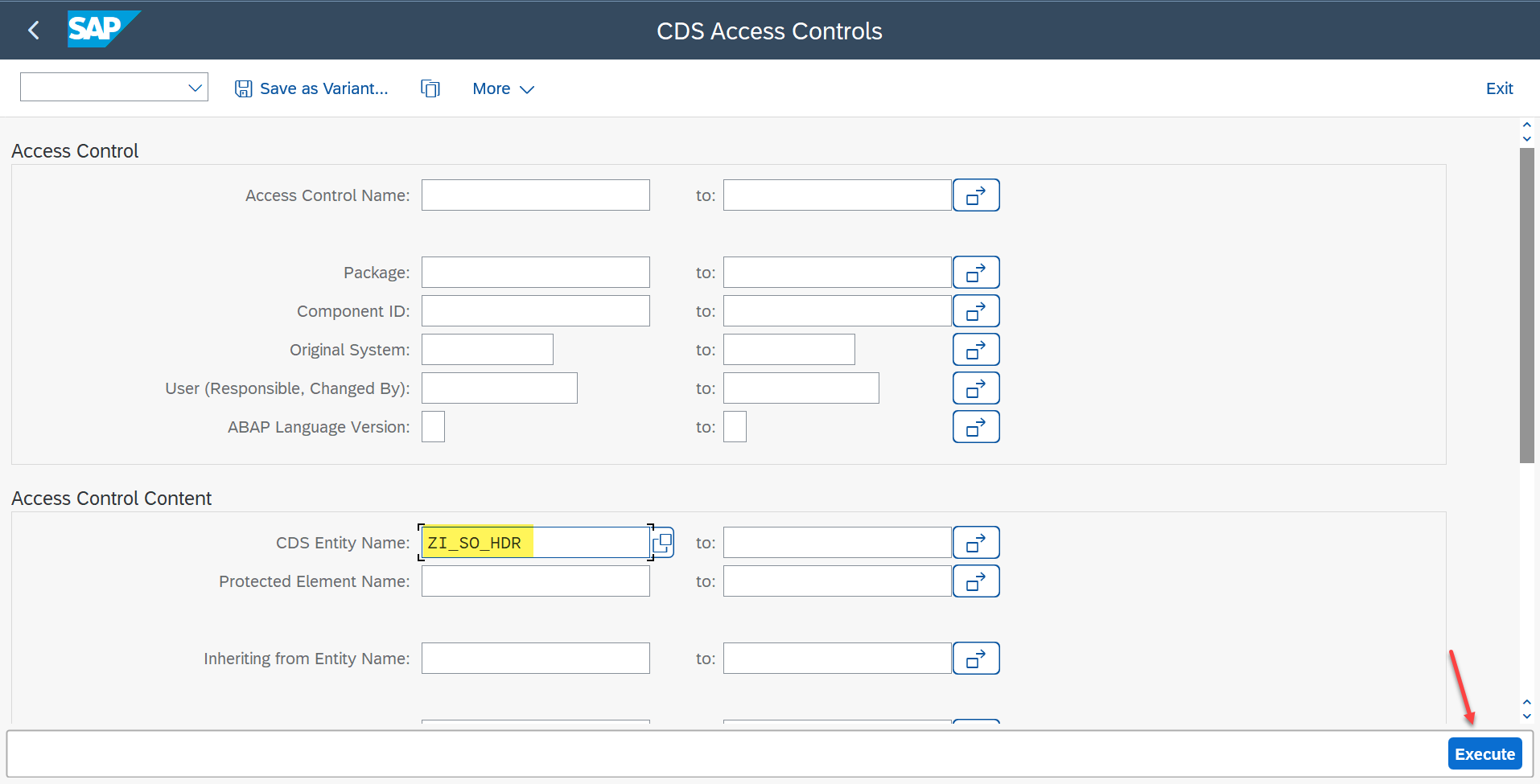The image size is (1540, 784).
Task: Open multiple selection for ABAP Language Version
Action: pos(975,426)
